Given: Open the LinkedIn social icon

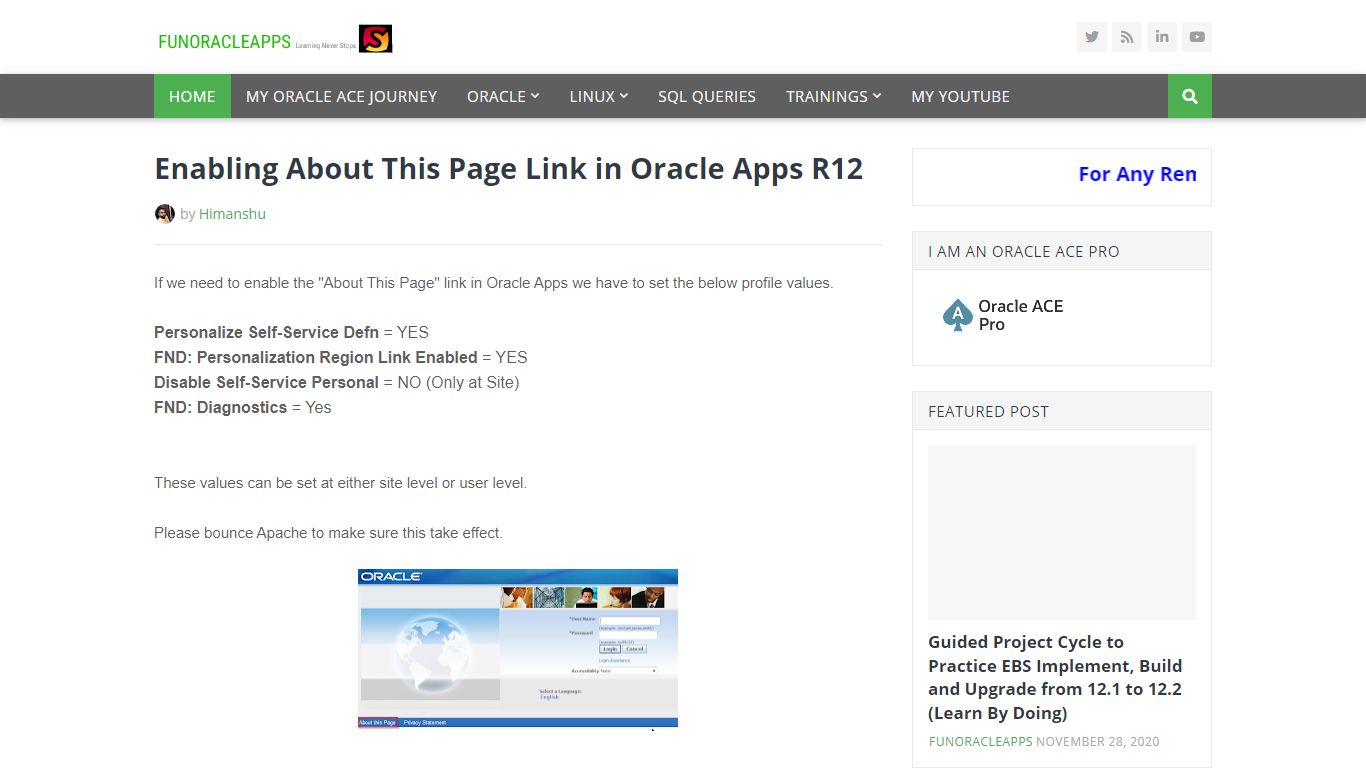Looking at the screenshot, I should [x=1162, y=37].
